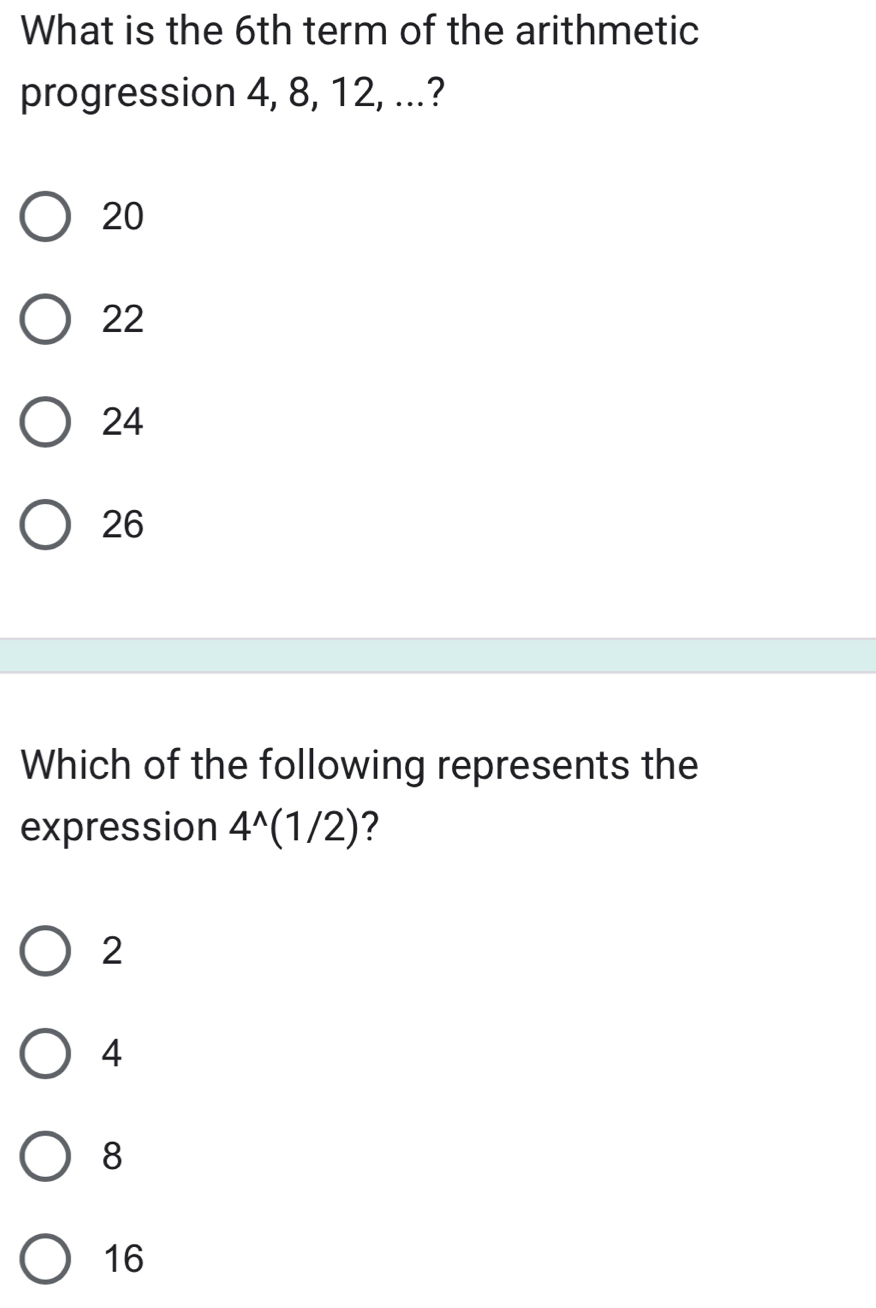Viewport: 876px width, 1308px height.
Task: Tick the radio option for 8
Action: point(46,1157)
